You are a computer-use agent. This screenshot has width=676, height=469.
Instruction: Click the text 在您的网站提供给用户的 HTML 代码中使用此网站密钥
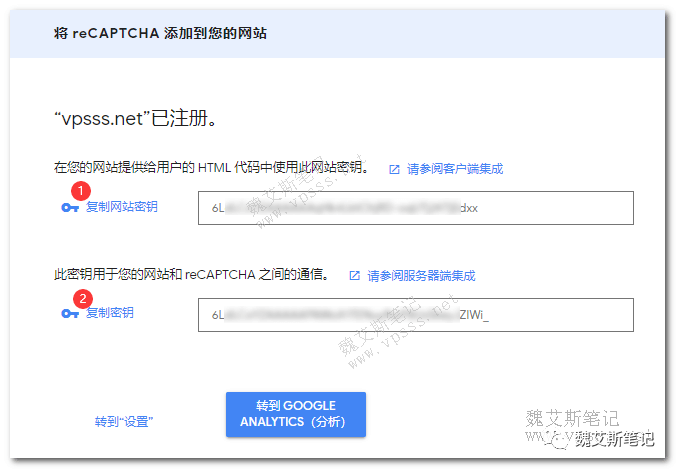click(x=211, y=167)
